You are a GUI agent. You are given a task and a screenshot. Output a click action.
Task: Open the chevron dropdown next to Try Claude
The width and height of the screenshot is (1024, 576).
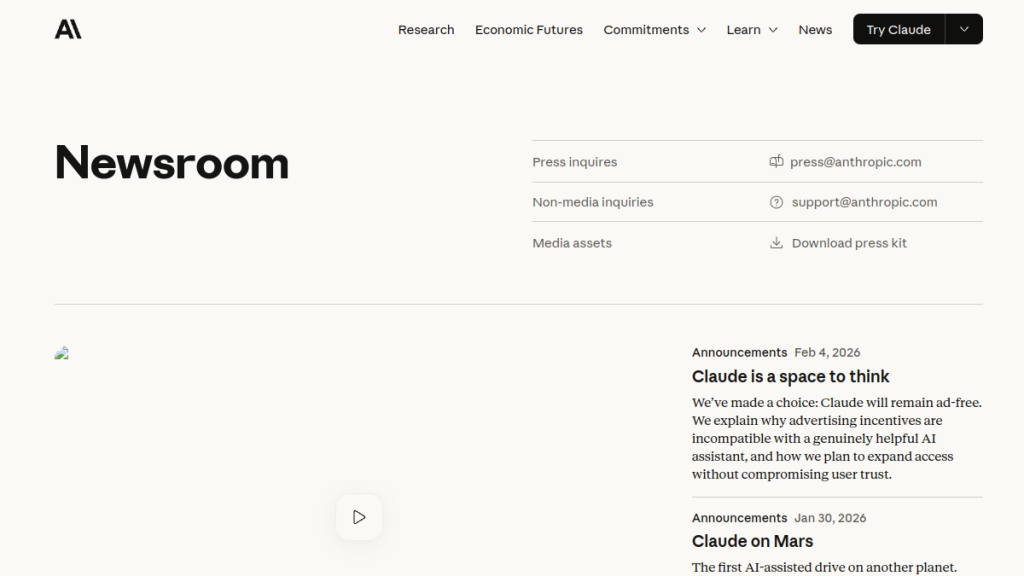tap(964, 29)
